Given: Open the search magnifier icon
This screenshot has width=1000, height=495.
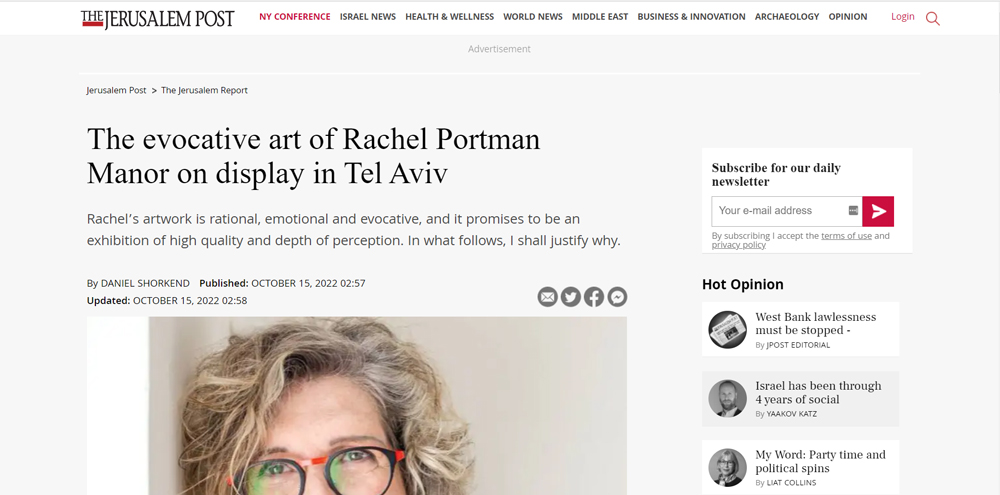Looking at the screenshot, I should click(932, 18).
